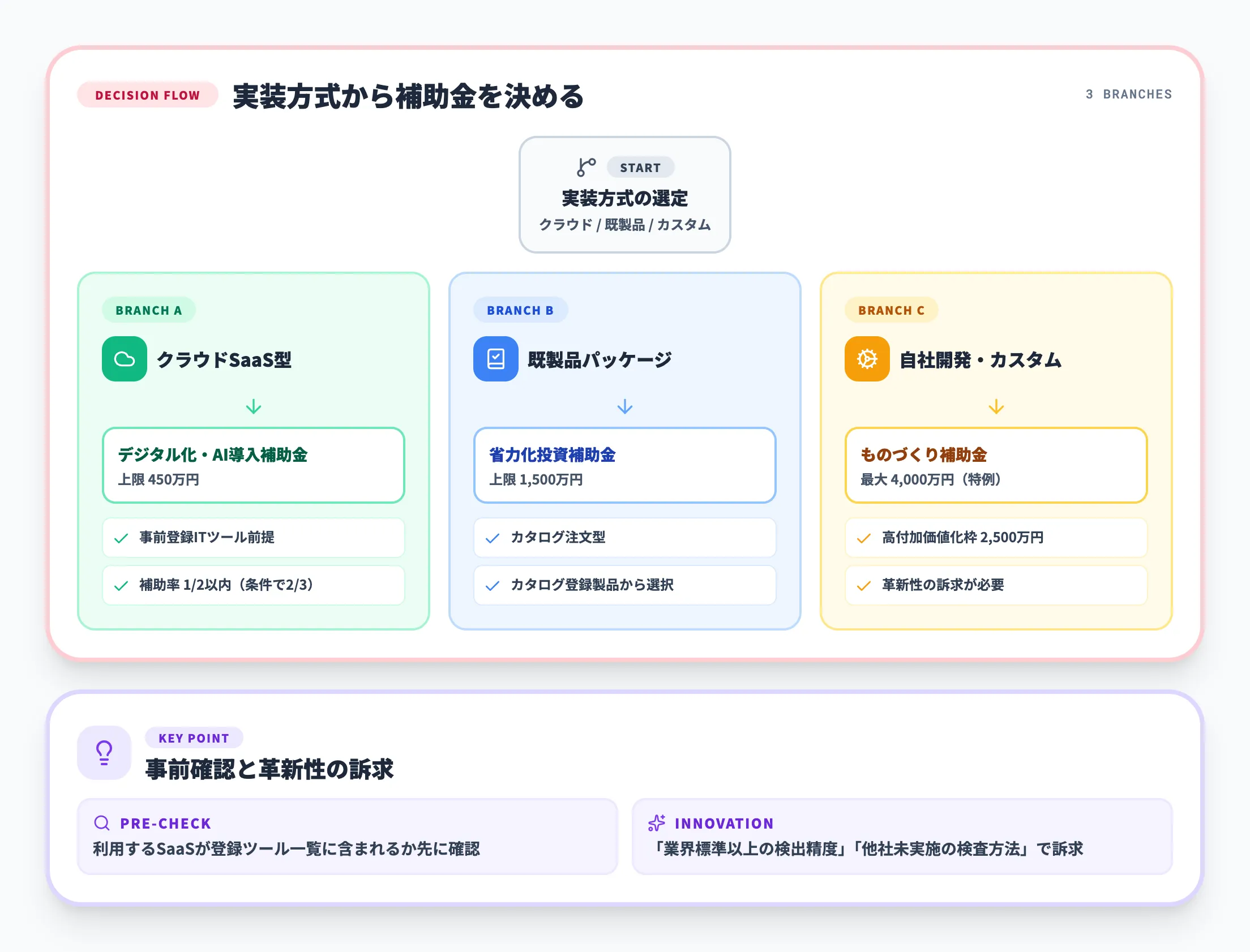Viewport: 1250px width, 952px height.
Task: Click the check mark beside 補助率 1/2以内
Action: (121, 585)
